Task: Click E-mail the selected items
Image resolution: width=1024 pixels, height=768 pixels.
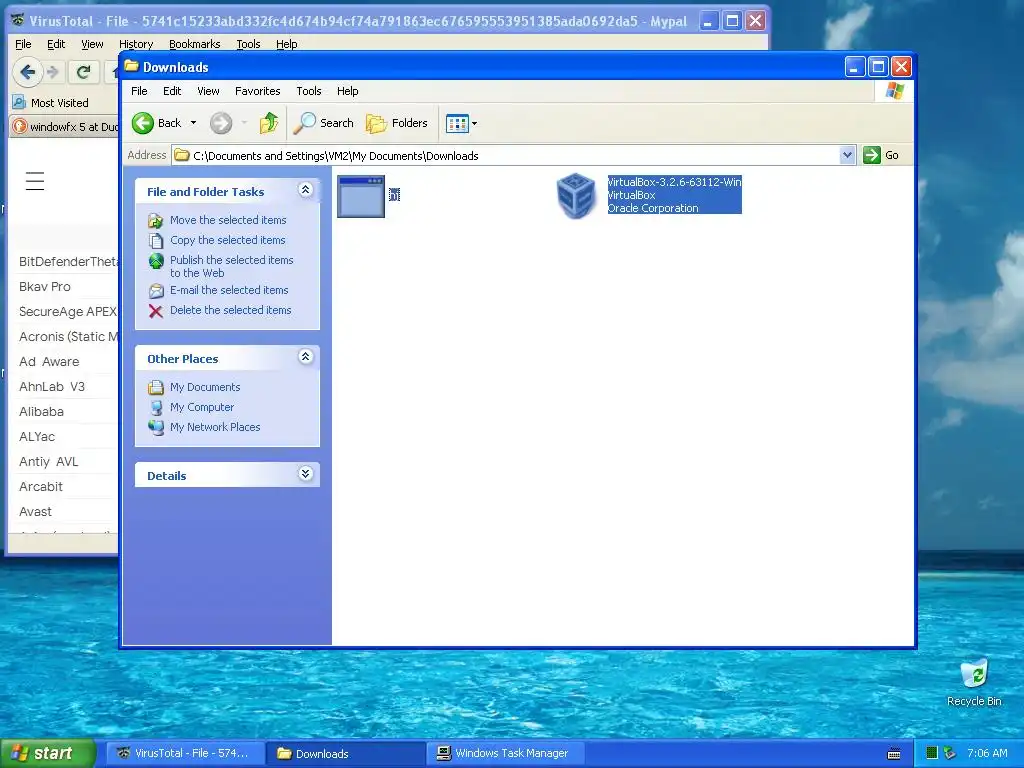Action: tap(229, 290)
